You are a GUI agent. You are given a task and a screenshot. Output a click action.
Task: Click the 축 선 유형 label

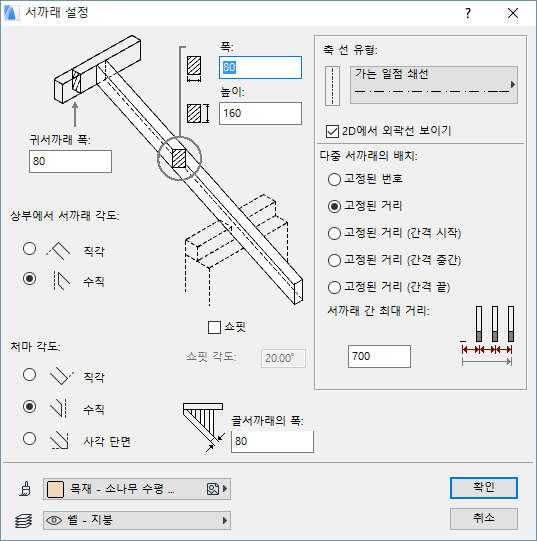coord(350,50)
